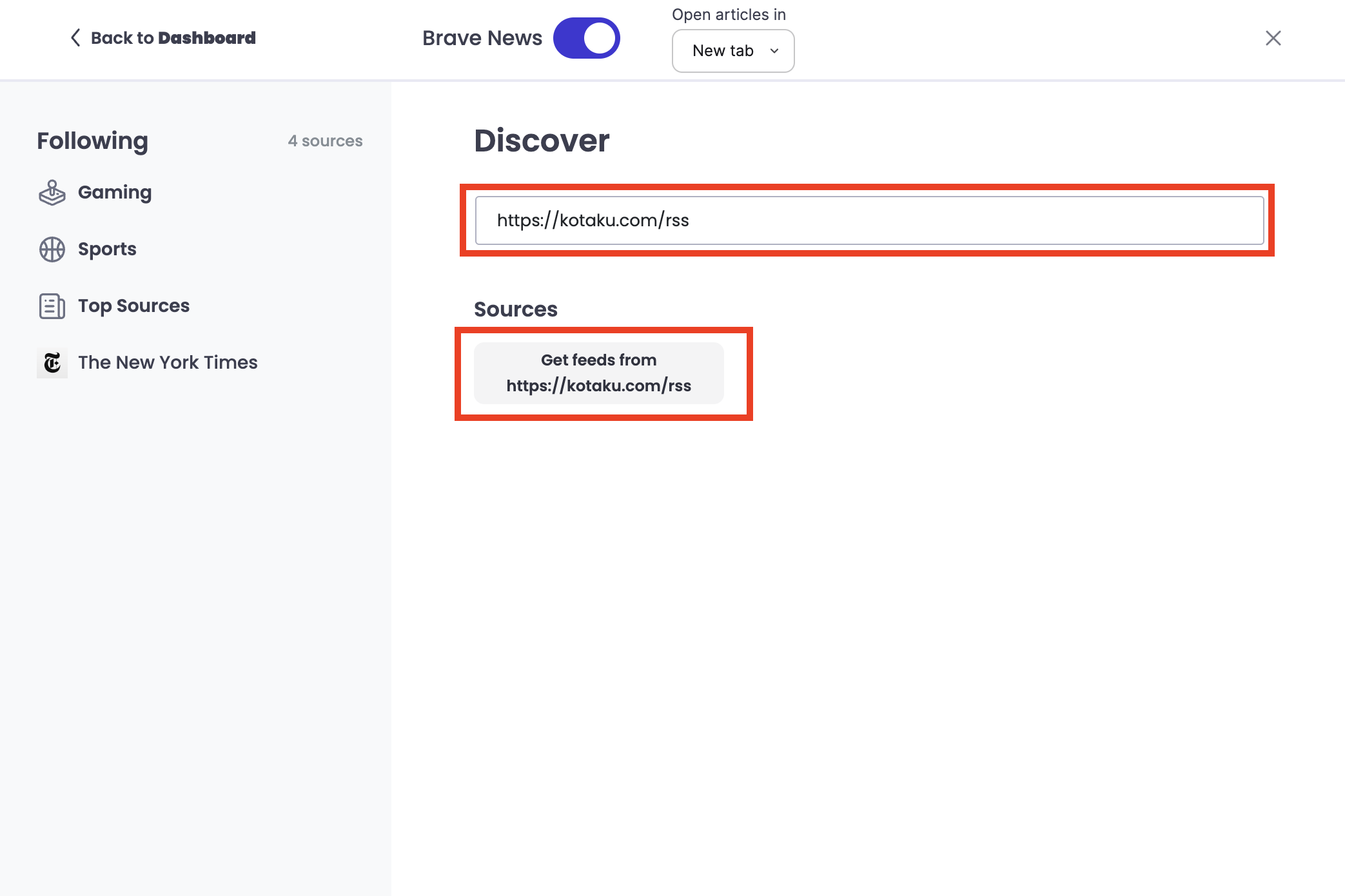Click The New York Times logo icon
Viewport: 1345px width, 896px height.
[x=52, y=363]
